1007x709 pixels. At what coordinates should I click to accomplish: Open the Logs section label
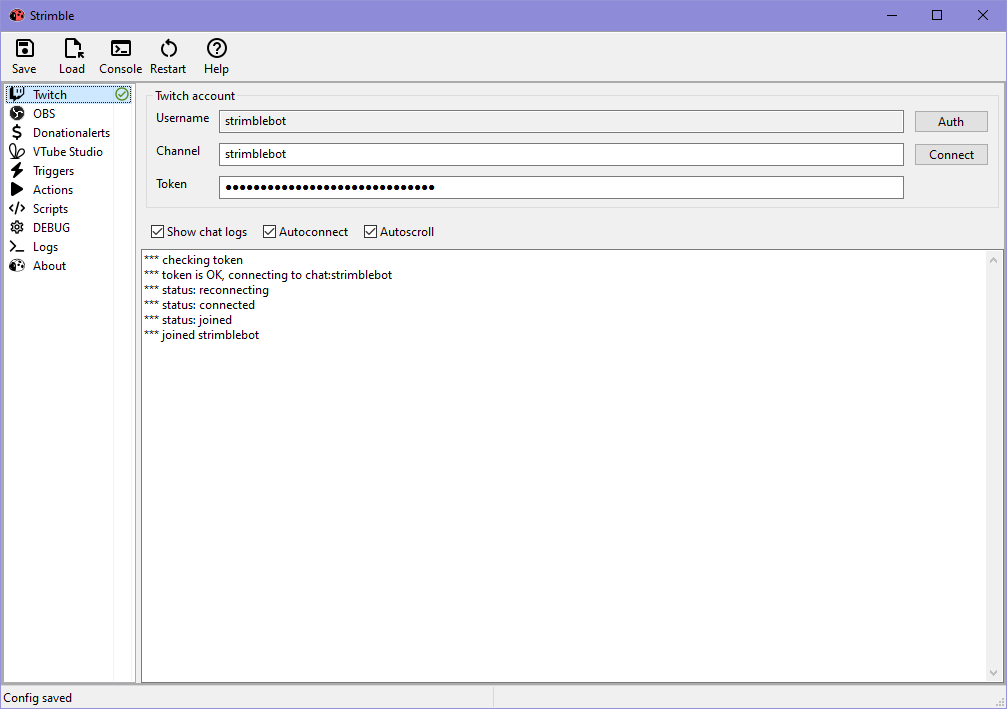pyautogui.click(x=45, y=247)
